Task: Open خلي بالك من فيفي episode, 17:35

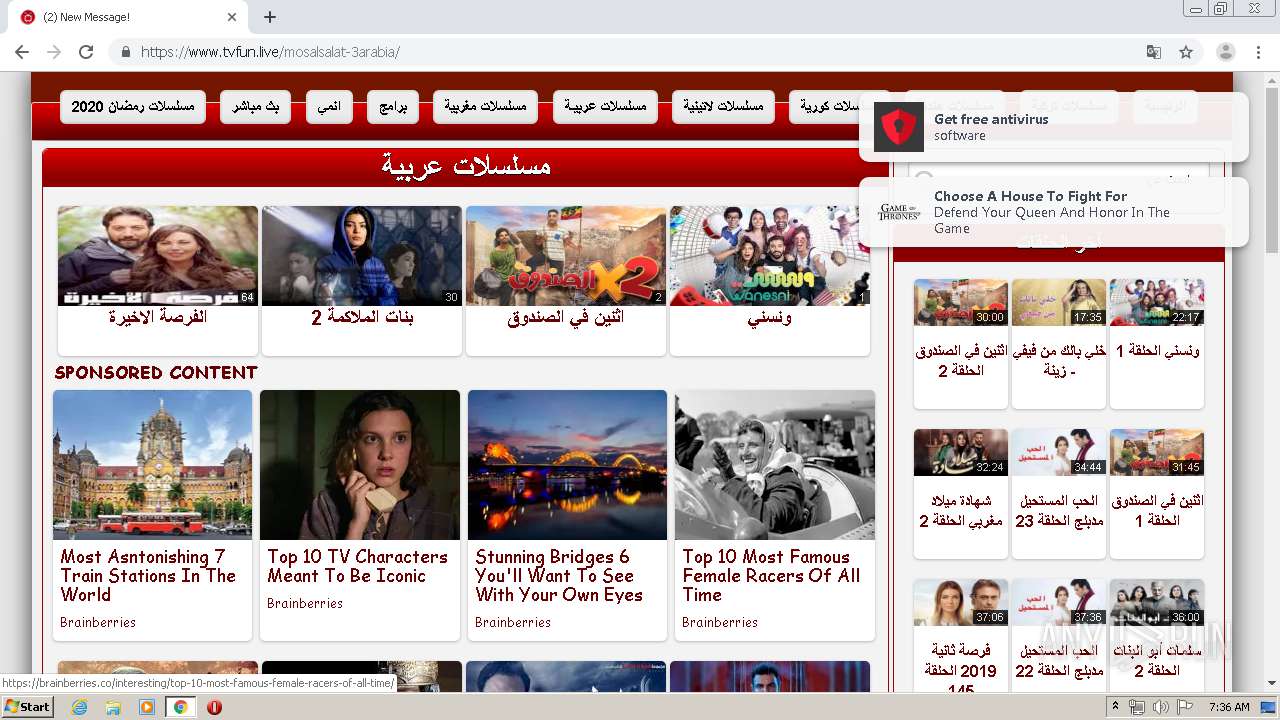Action: click(1059, 343)
